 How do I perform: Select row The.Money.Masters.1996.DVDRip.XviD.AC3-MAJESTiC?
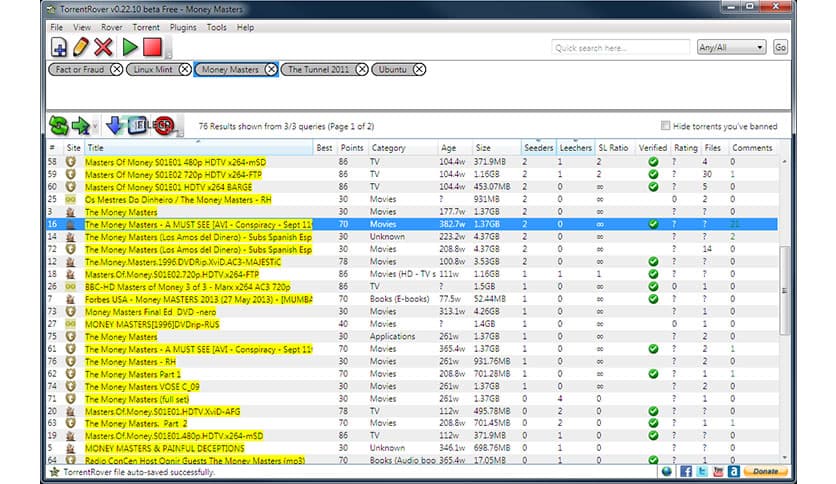[x=412, y=262]
